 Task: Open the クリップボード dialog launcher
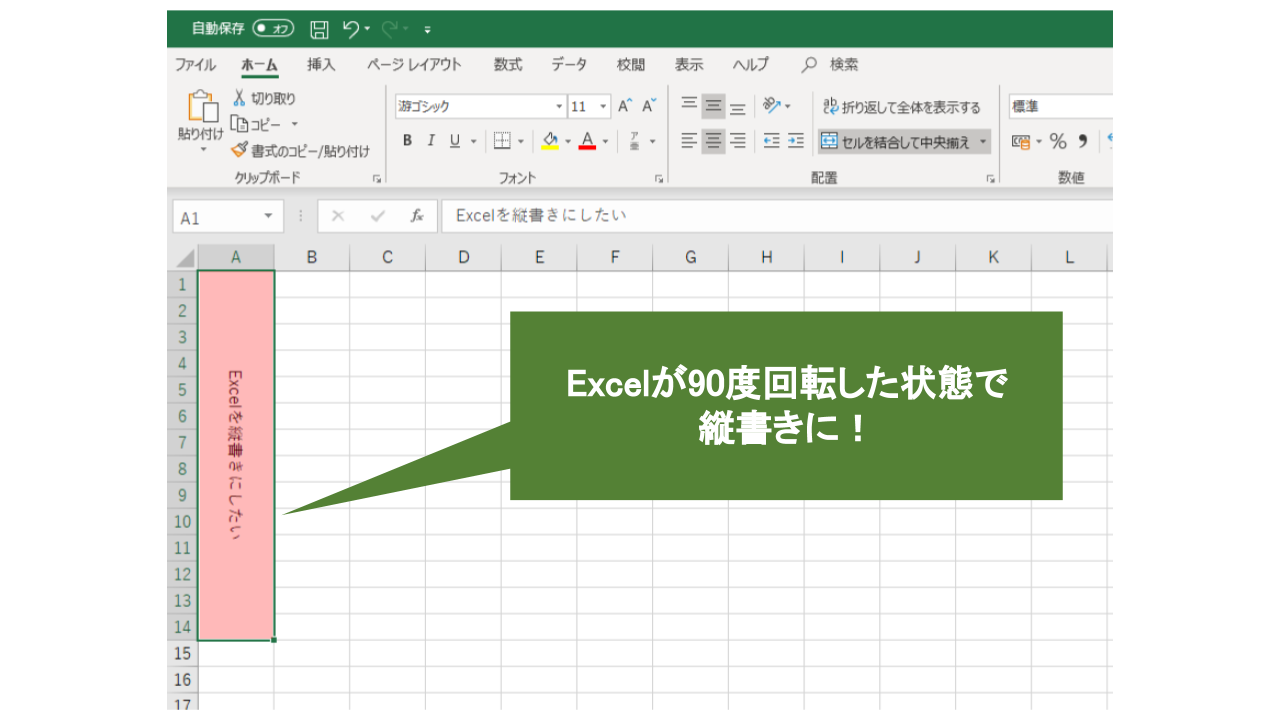coord(377,179)
